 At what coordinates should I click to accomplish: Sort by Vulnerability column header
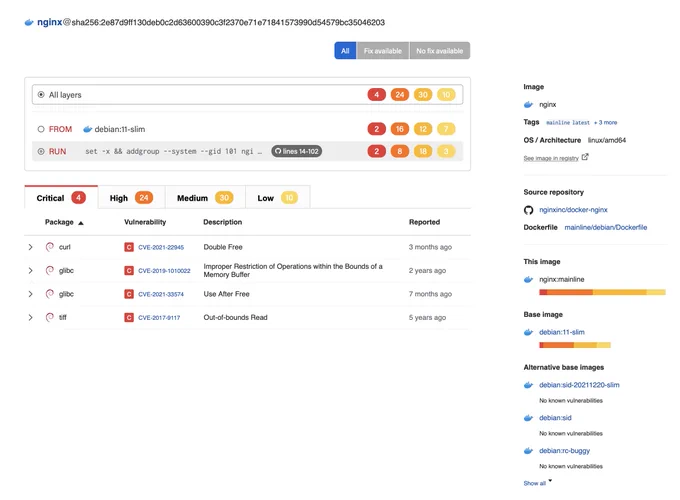145,222
